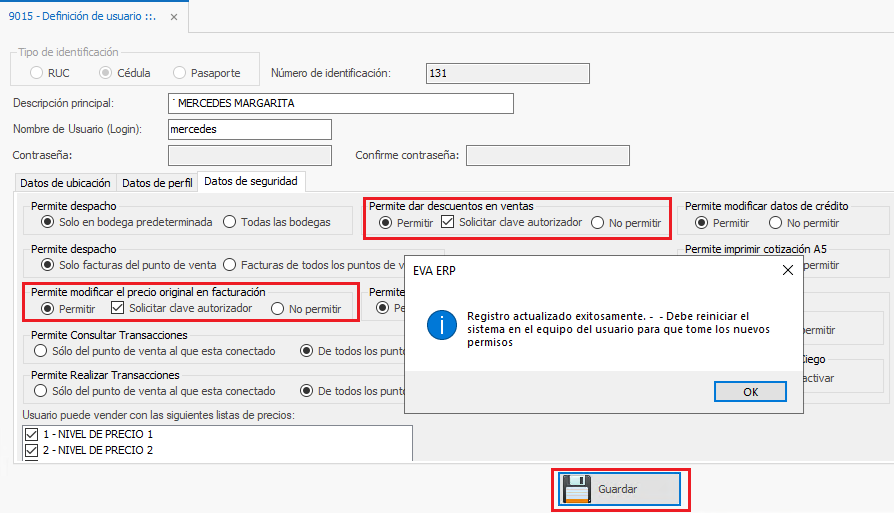Close the 9015 Definición de usuario tab
This screenshot has width=894, height=519.
click(176, 17)
